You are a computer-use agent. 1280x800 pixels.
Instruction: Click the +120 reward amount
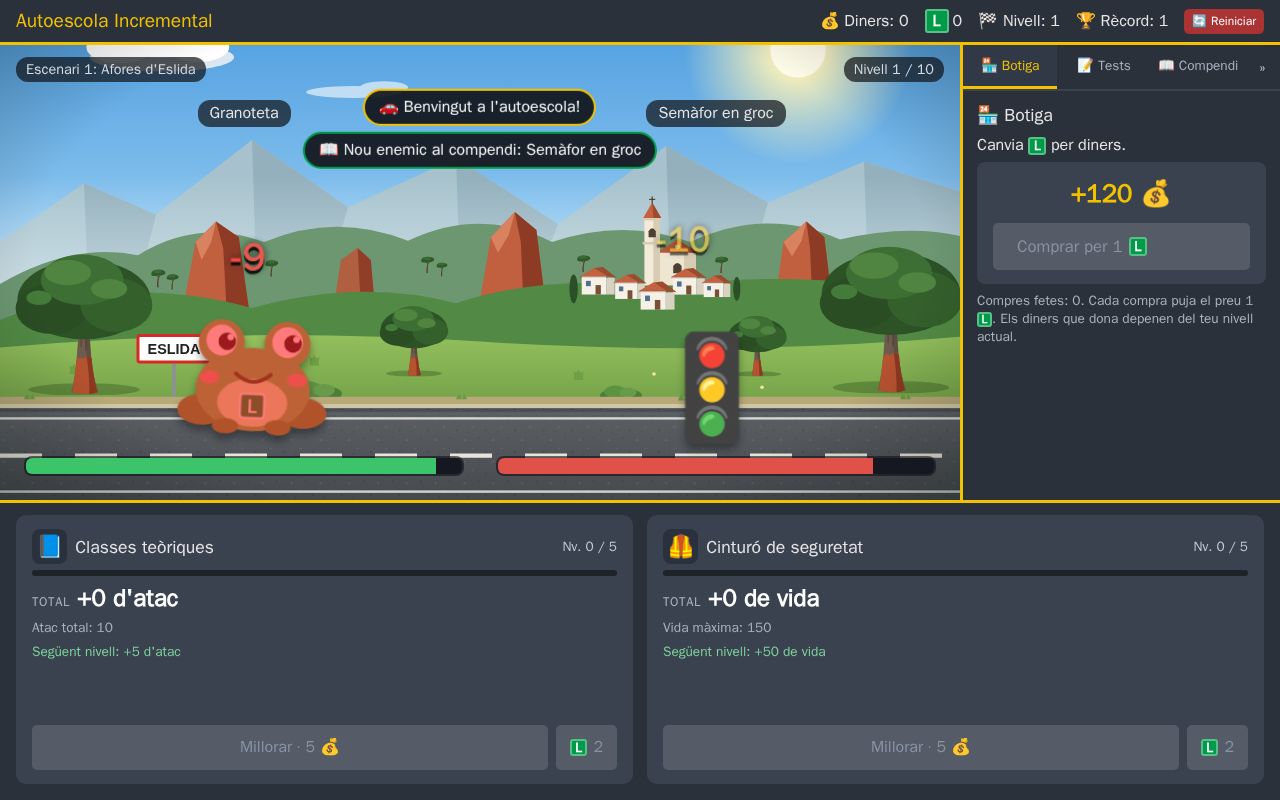pos(1101,194)
